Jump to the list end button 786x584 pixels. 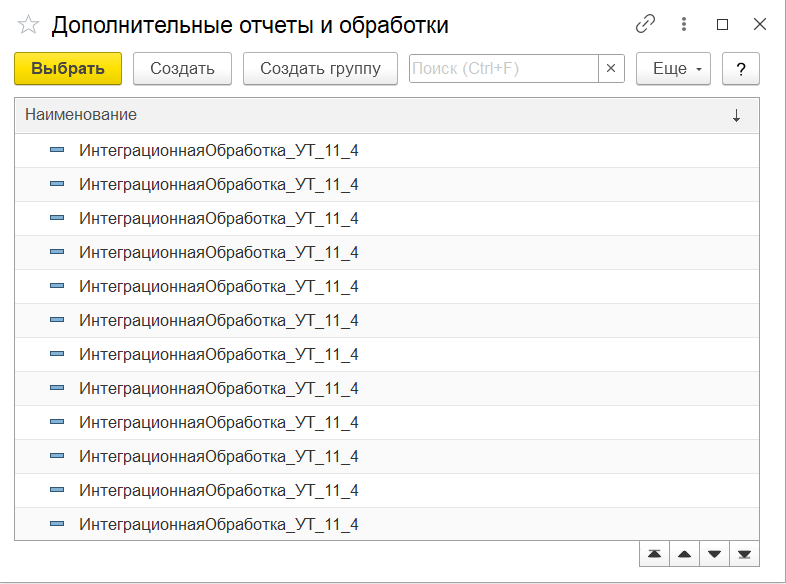[x=744, y=554]
